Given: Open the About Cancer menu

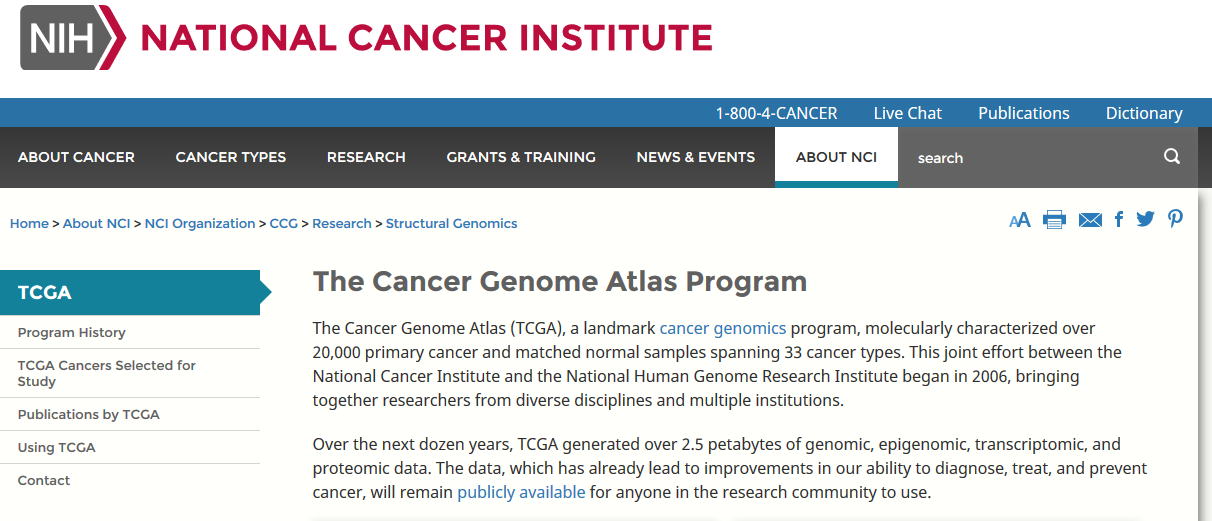Looking at the screenshot, I should click(76, 157).
